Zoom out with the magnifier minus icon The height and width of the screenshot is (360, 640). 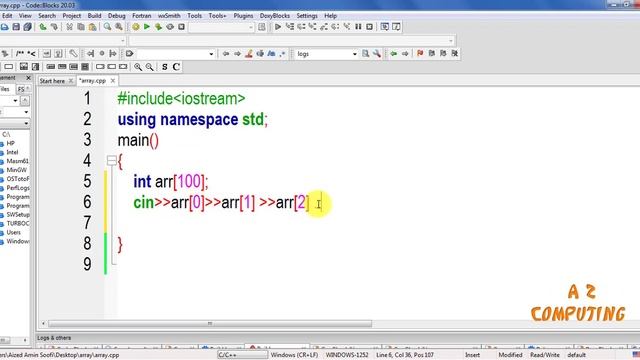149,67
